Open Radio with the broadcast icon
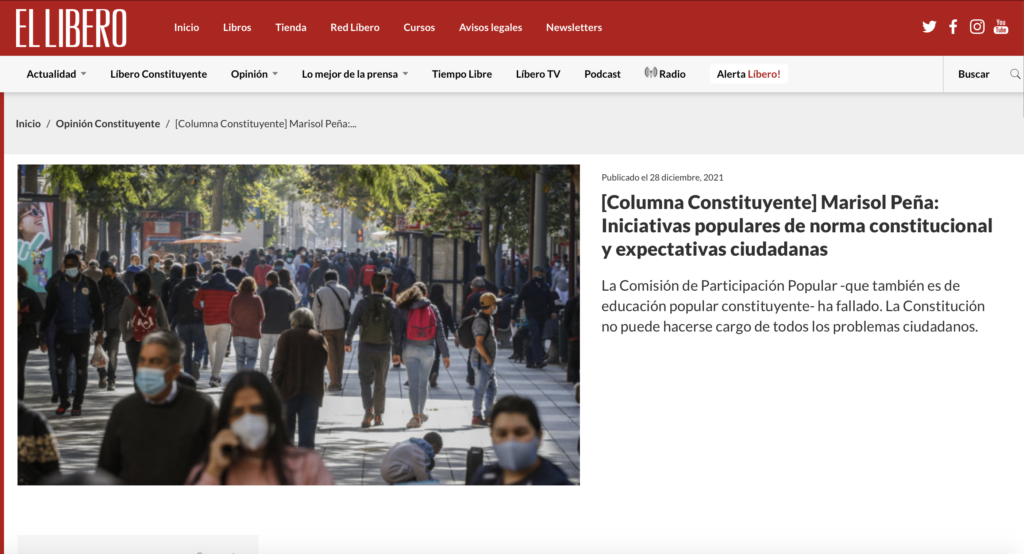1024x554 pixels. tap(665, 74)
